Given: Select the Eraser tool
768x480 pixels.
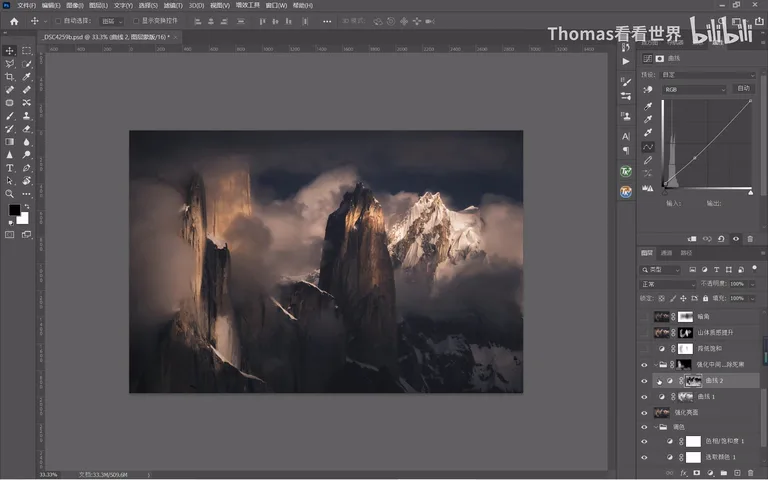Looking at the screenshot, I should pyautogui.click(x=26, y=129).
